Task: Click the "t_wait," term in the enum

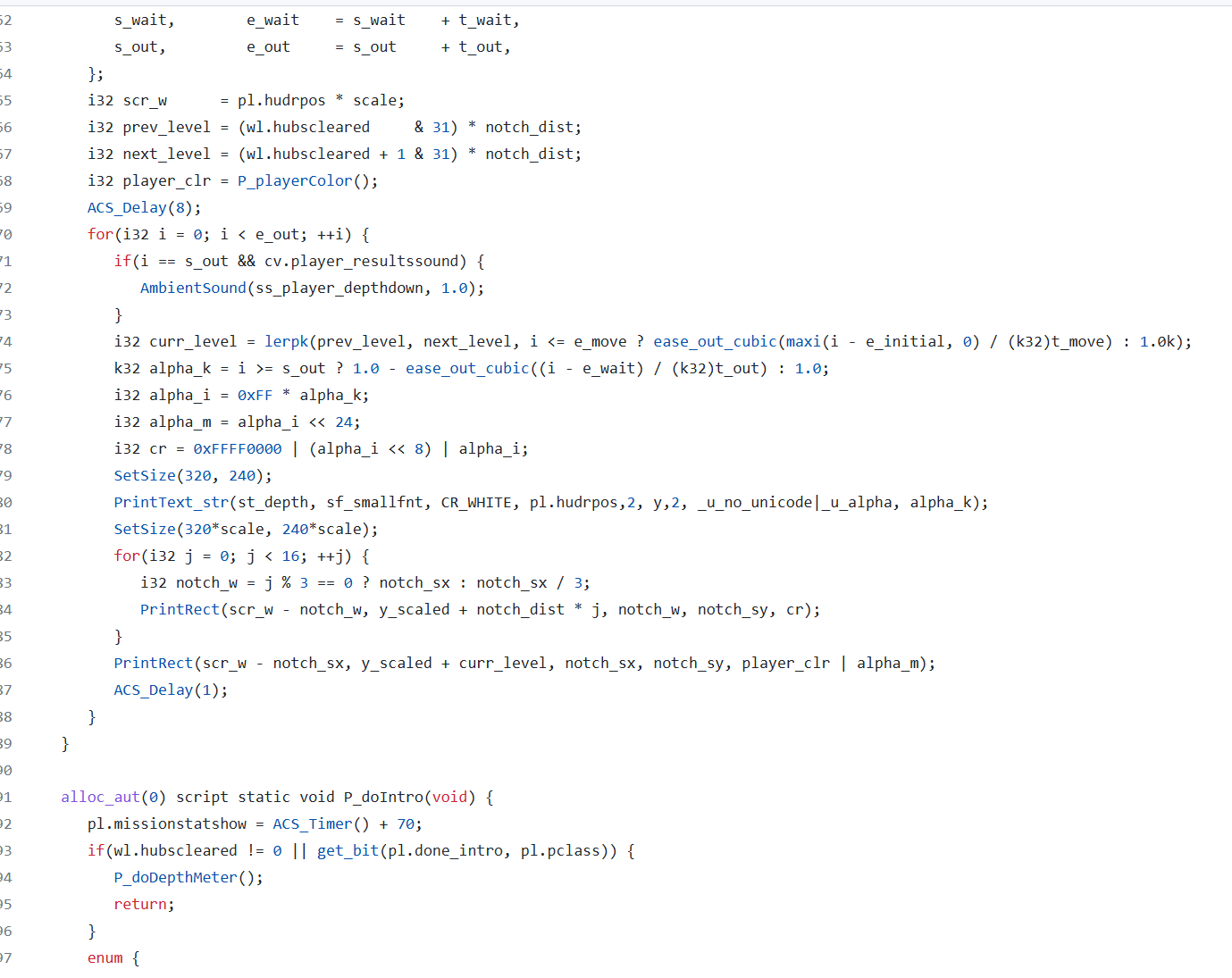Action: pos(490,20)
